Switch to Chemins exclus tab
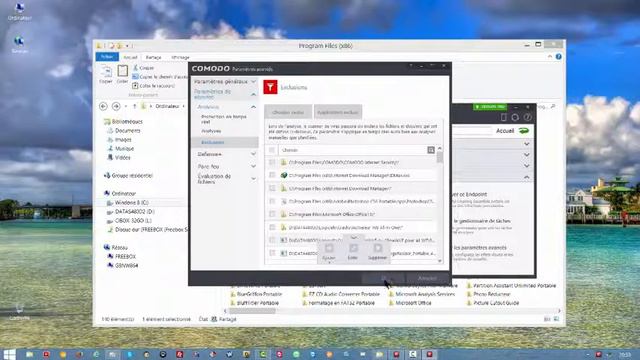Screen dimensions: 640x360 pyautogui.click(x=288, y=112)
